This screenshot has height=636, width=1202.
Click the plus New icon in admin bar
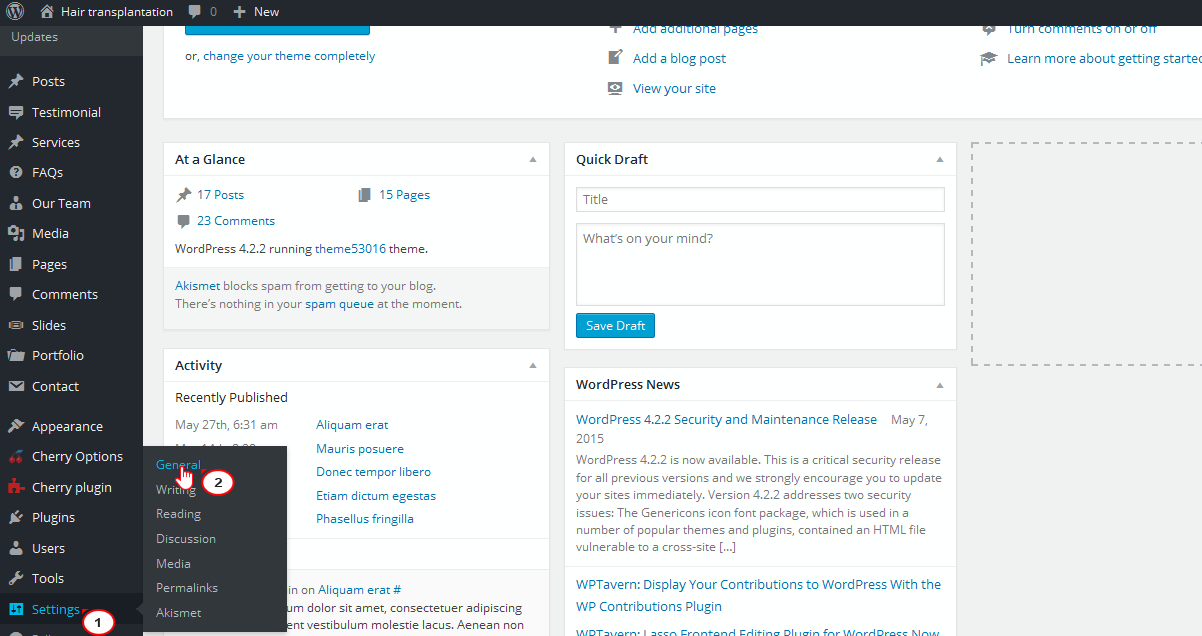click(239, 12)
